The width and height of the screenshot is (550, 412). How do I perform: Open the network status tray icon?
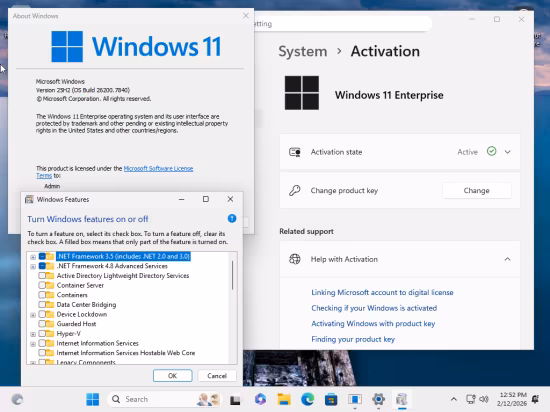(x=470, y=399)
